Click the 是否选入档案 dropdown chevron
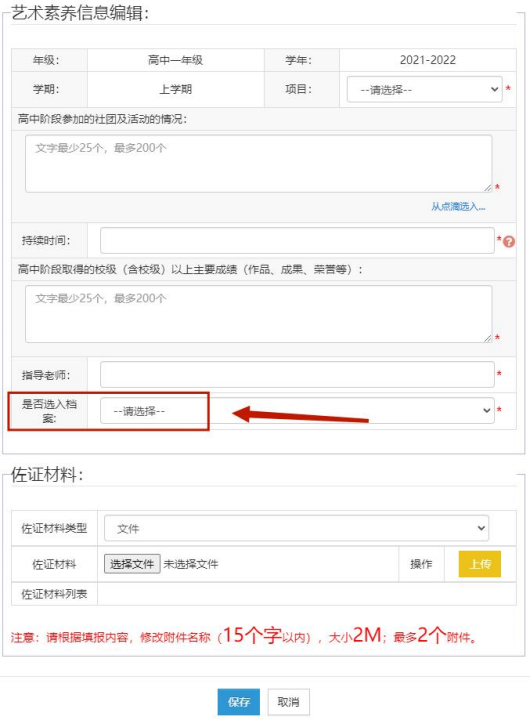The image size is (530, 719). click(x=486, y=410)
